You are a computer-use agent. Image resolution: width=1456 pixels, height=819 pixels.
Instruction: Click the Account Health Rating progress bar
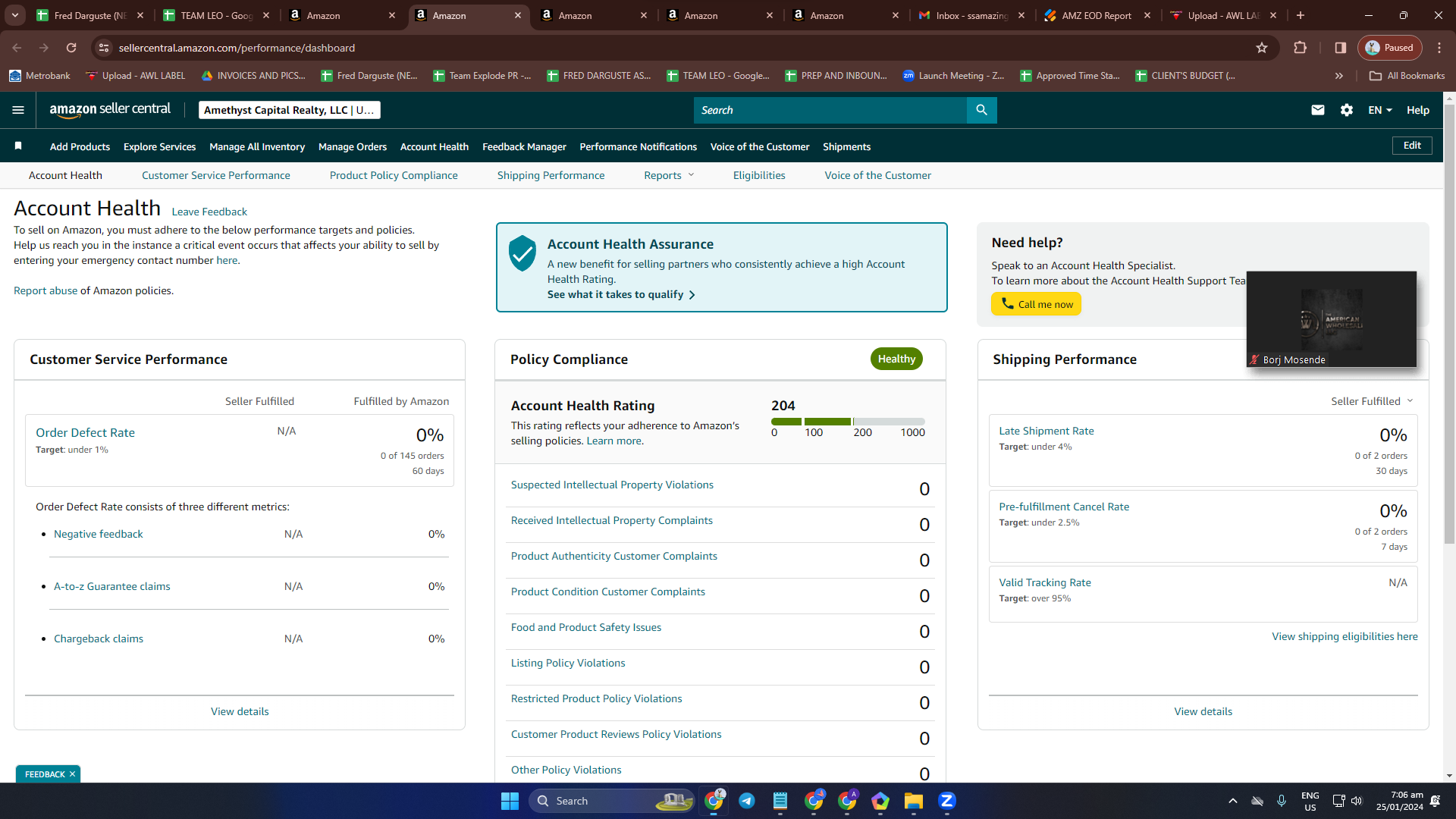(x=848, y=421)
